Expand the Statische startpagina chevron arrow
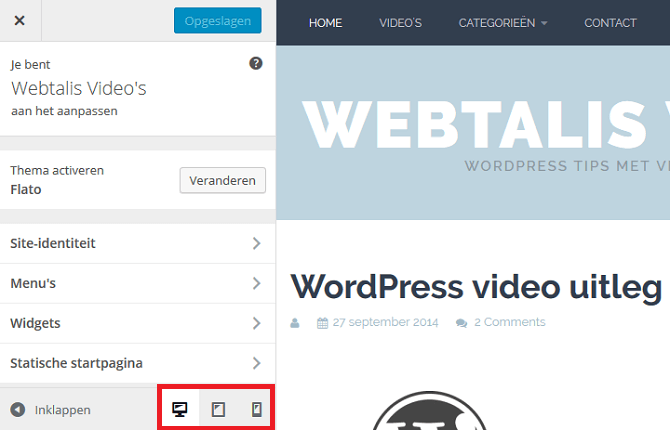Image resolution: width=670 pixels, height=430 pixels. 256,363
